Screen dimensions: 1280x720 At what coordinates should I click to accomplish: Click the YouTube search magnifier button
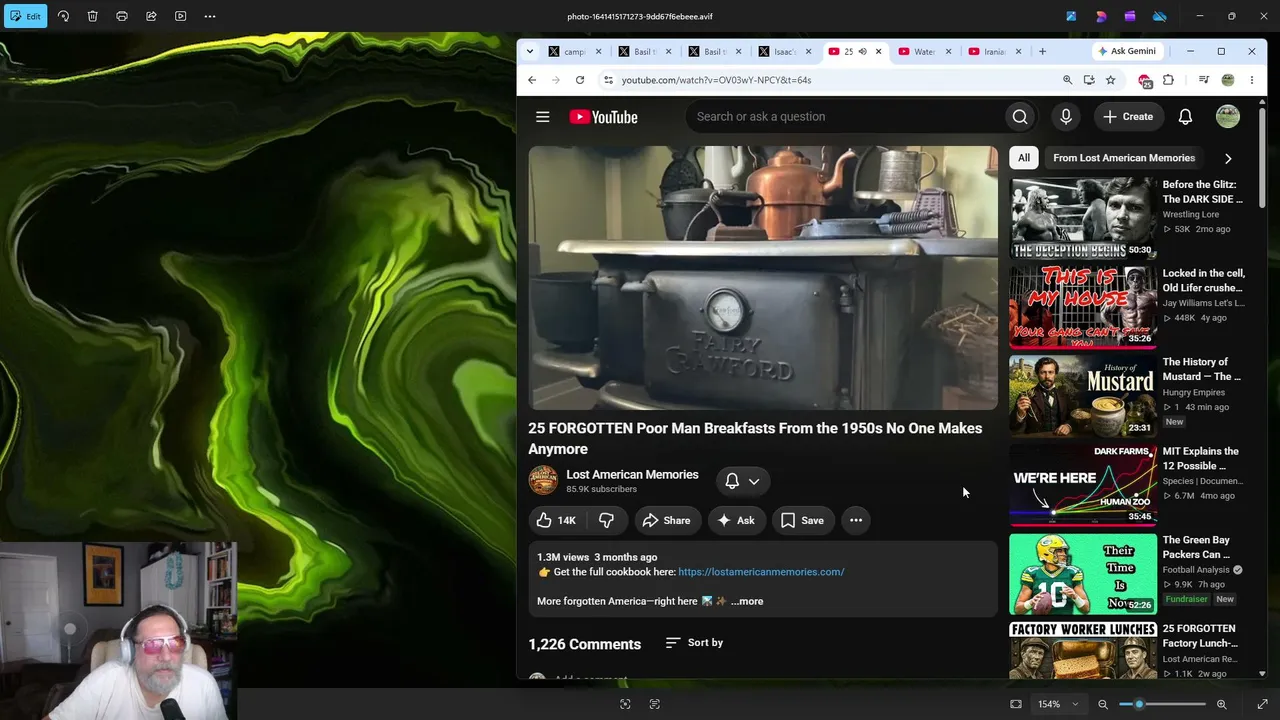[1020, 117]
